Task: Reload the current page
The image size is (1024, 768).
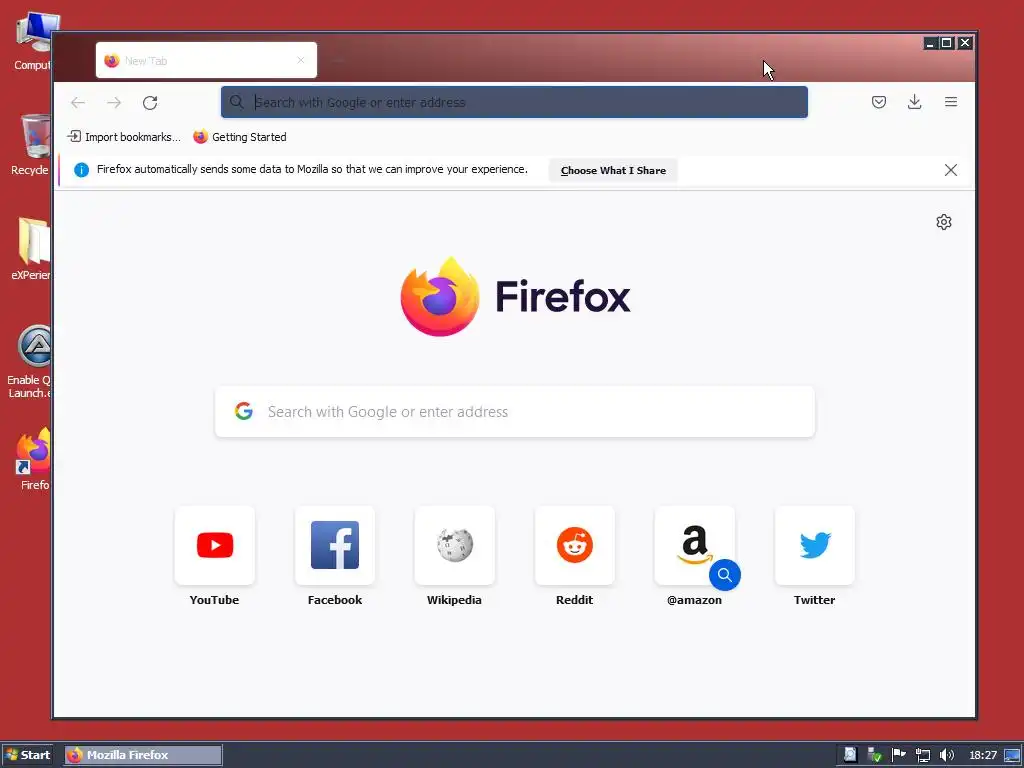Action: (150, 103)
